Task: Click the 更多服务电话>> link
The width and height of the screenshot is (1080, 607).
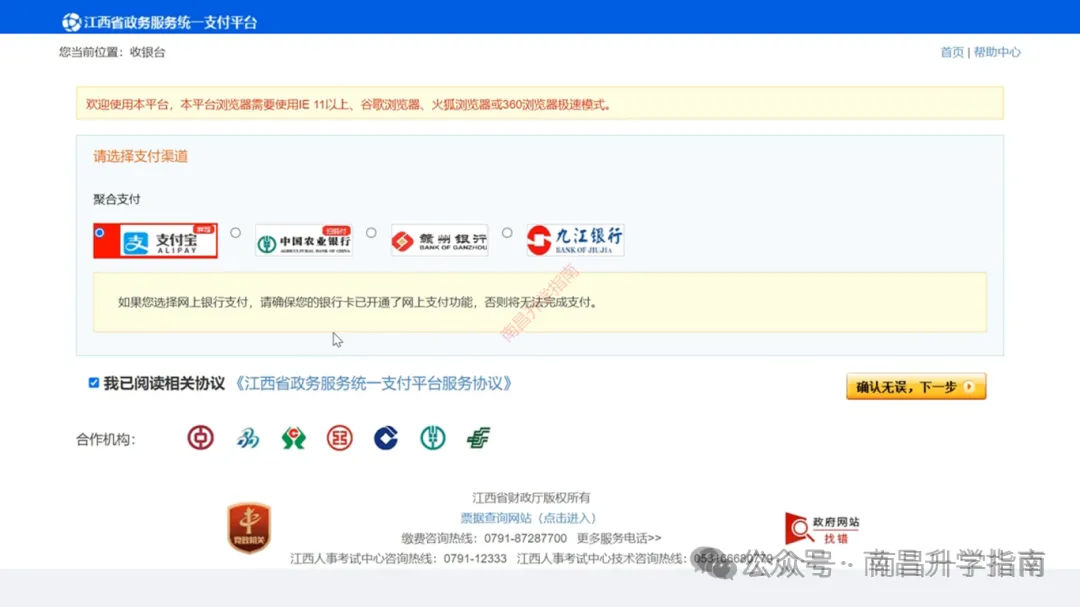Action: (619, 538)
